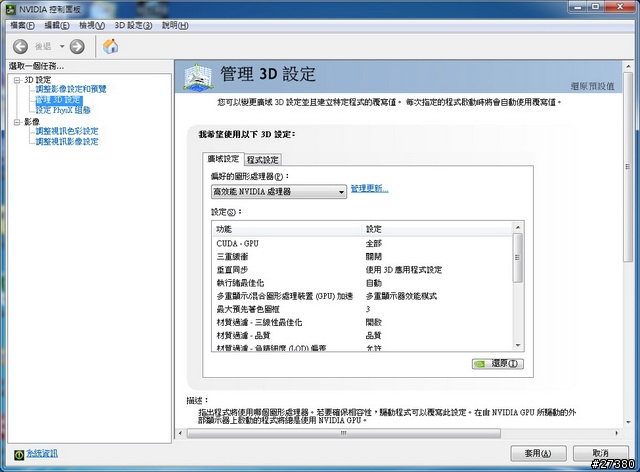Click the horizontal scrollbar thumb
The height and width of the screenshot is (472, 640).
point(344,433)
